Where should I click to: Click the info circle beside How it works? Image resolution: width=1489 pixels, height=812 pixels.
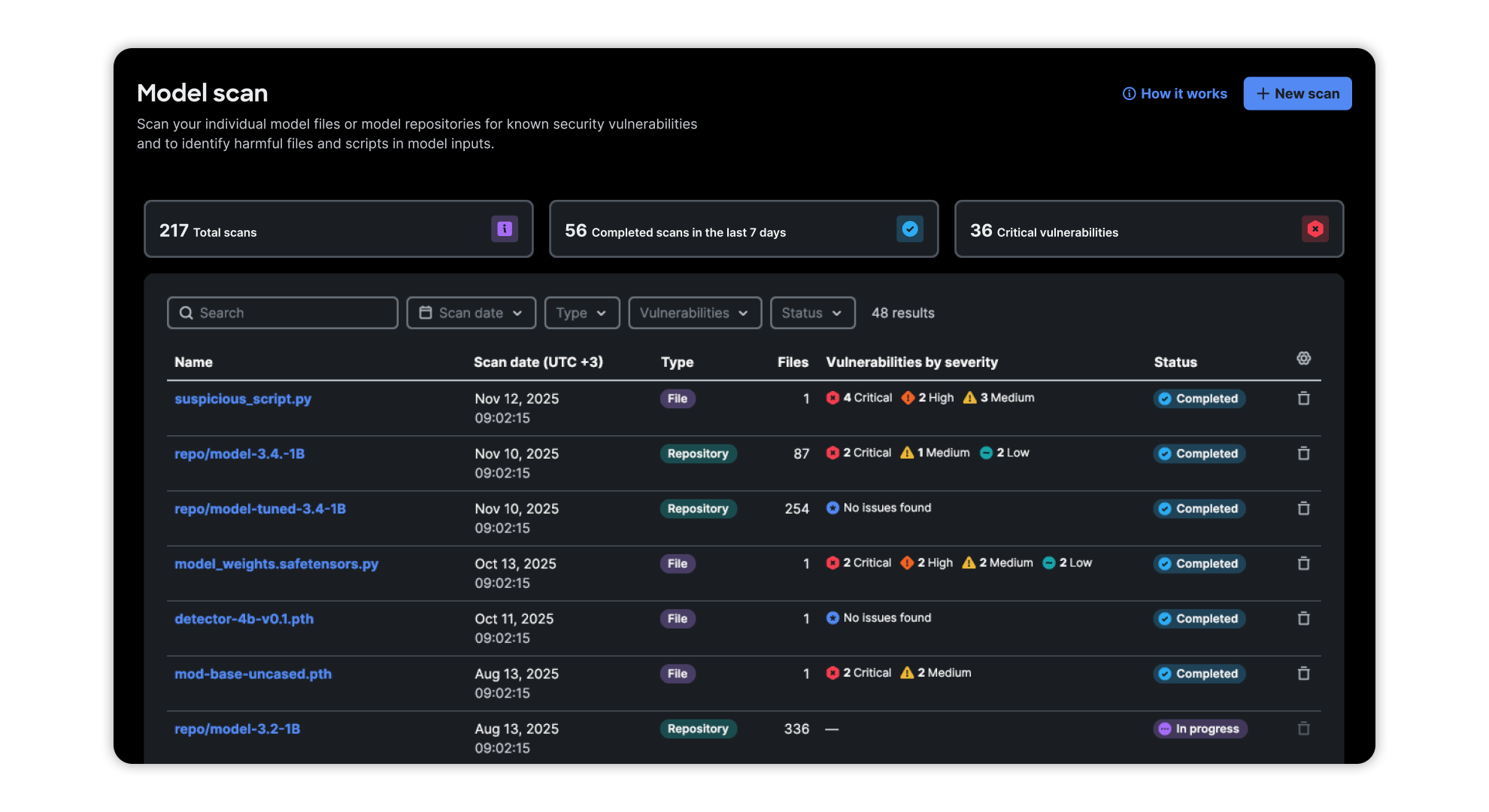click(x=1130, y=93)
